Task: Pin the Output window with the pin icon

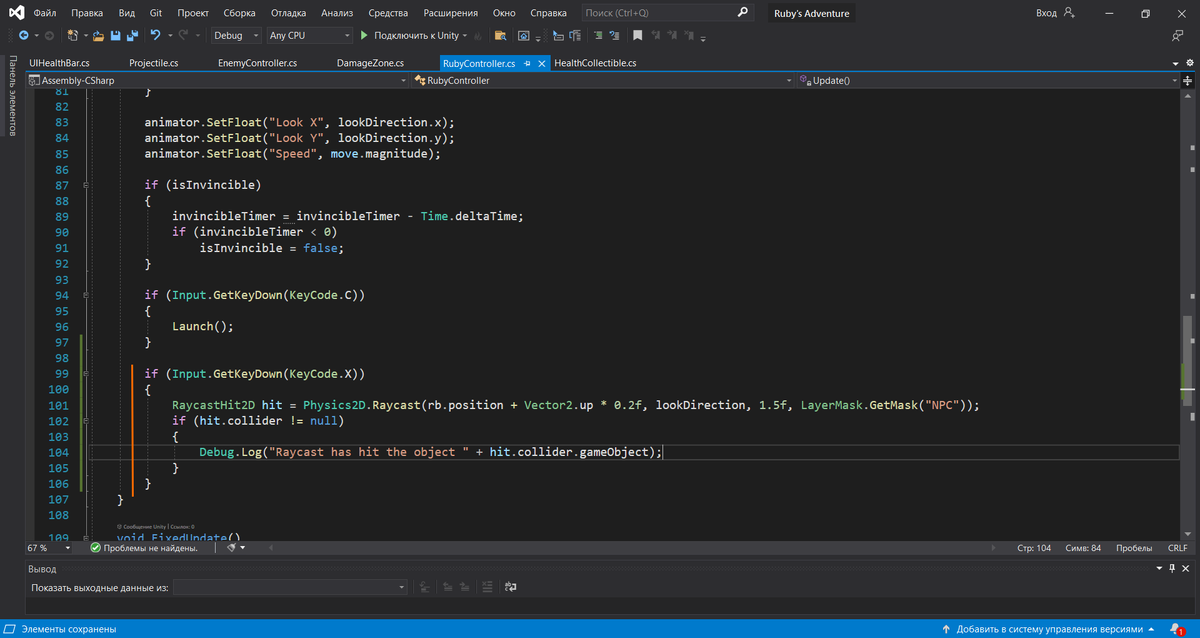Action: tap(1171, 568)
